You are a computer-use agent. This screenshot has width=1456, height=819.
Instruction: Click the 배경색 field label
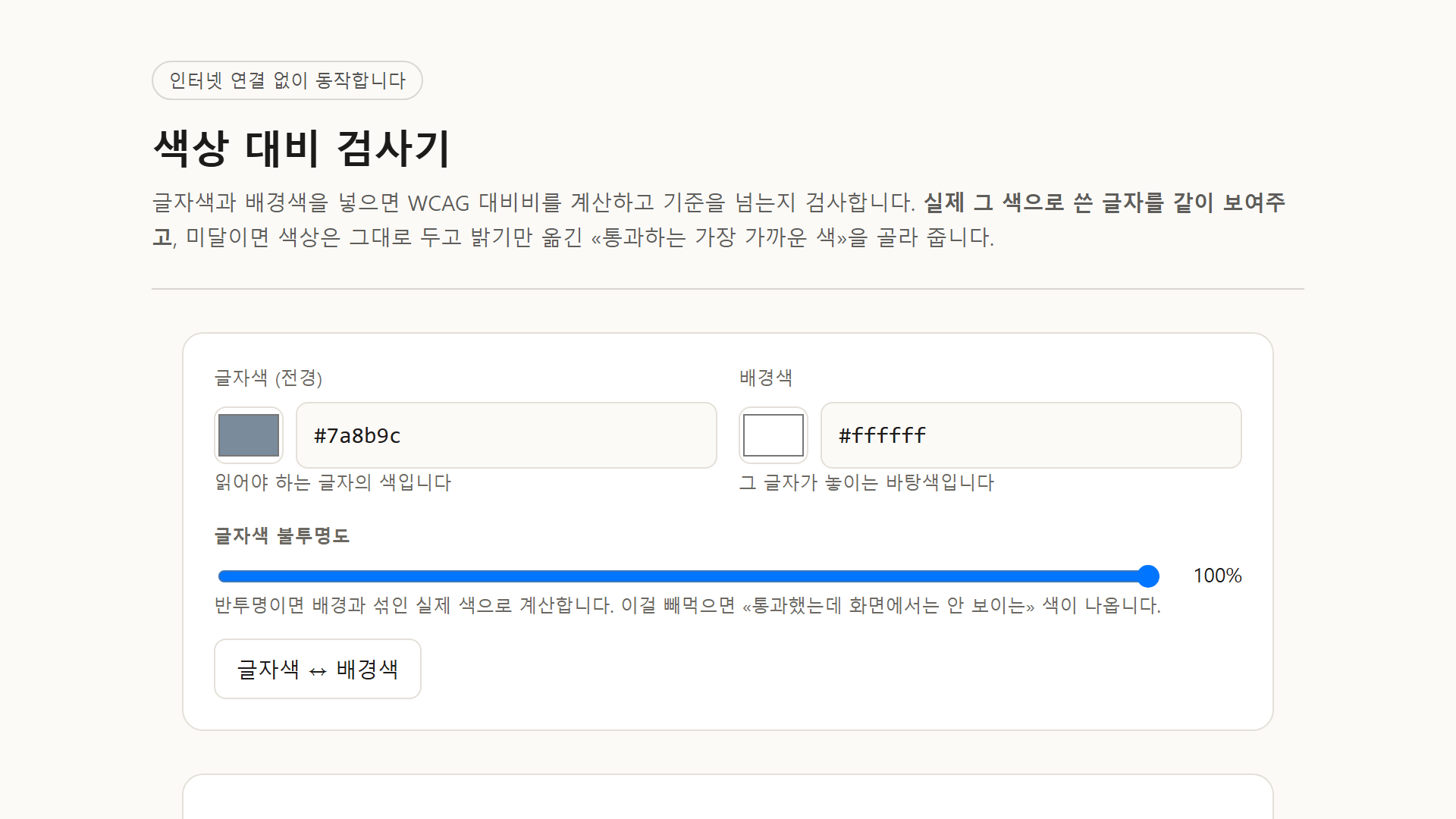[x=766, y=378]
